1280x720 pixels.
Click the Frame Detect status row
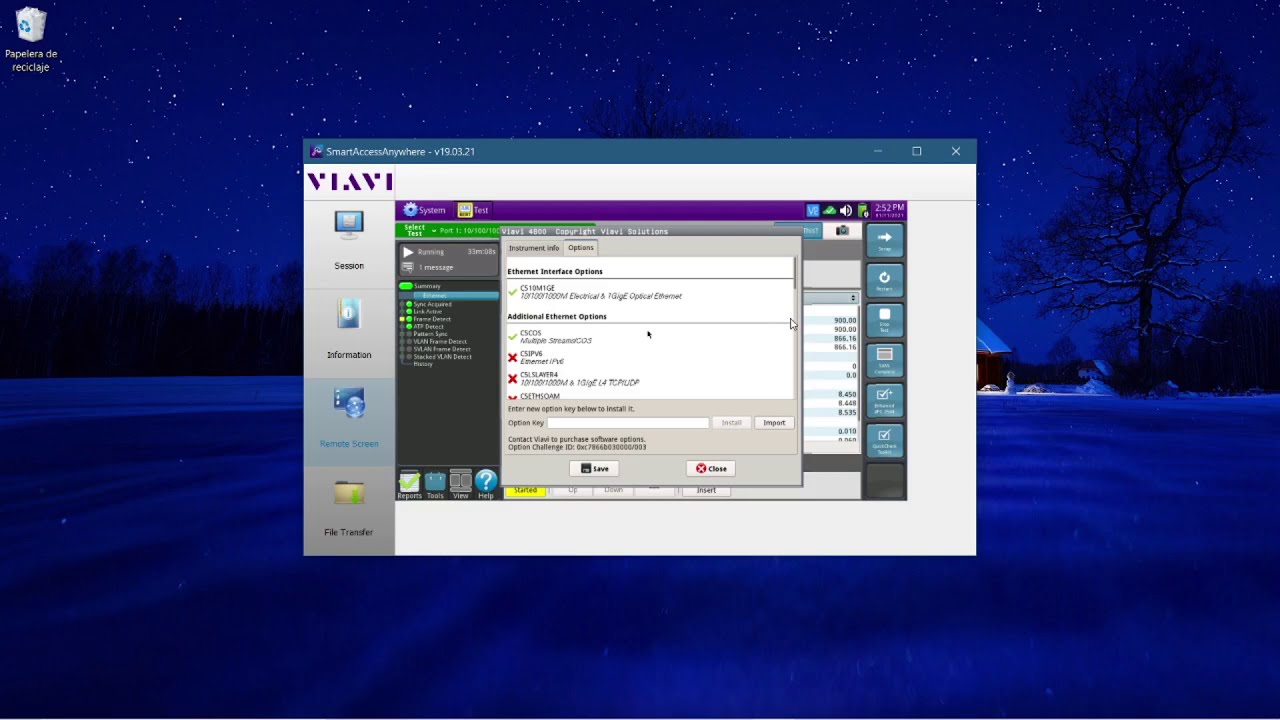432,319
